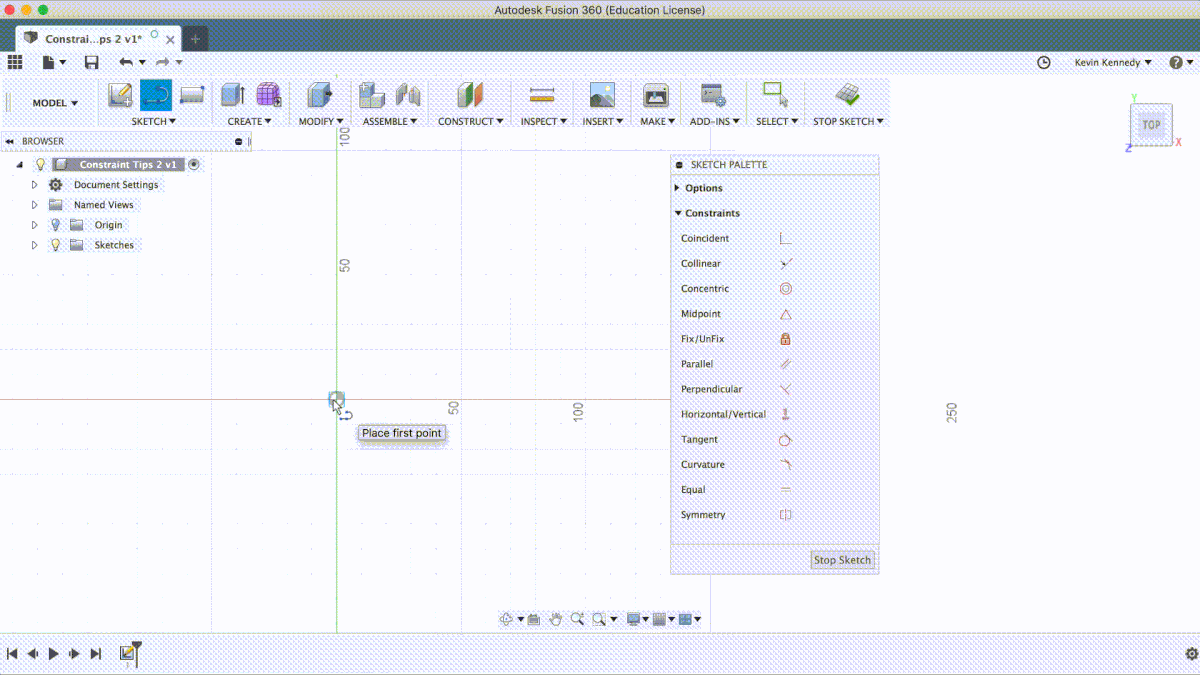Open the MODEL workspace dropdown
This screenshot has width=1200, height=675.
click(55, 103)
